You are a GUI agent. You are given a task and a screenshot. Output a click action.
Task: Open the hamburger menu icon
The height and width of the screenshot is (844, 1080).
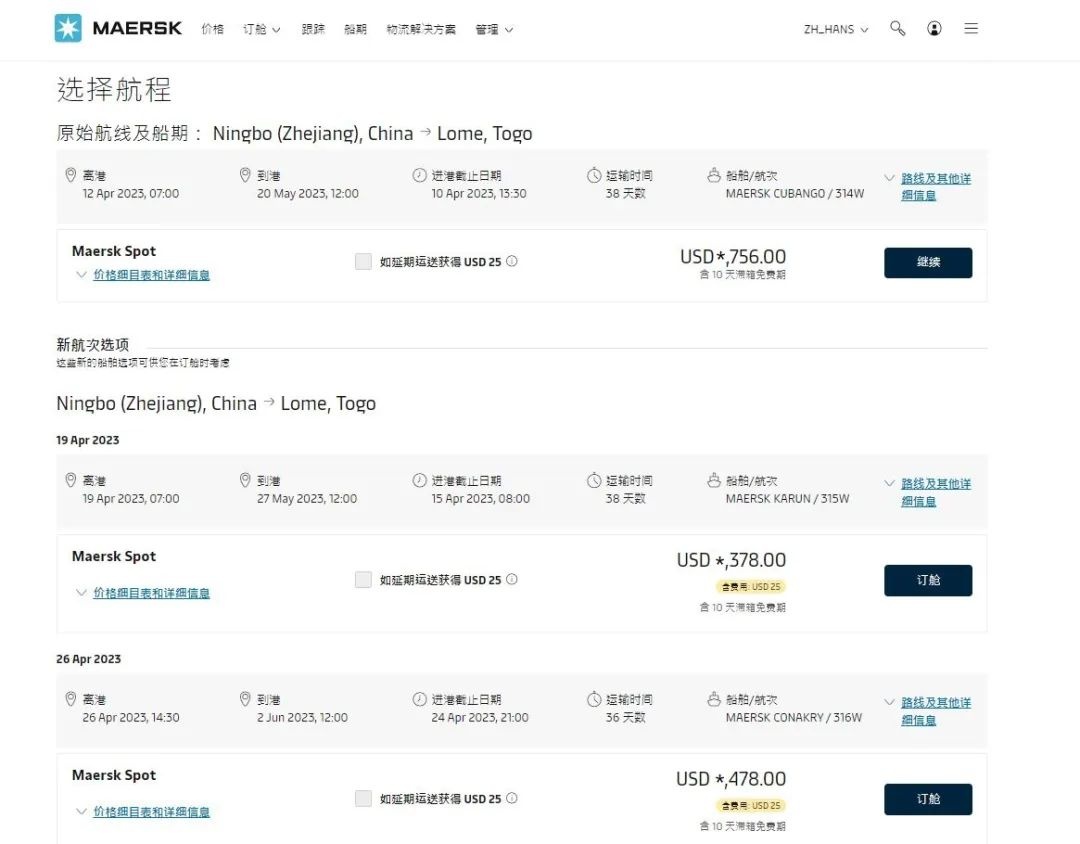tap(971, 28)
